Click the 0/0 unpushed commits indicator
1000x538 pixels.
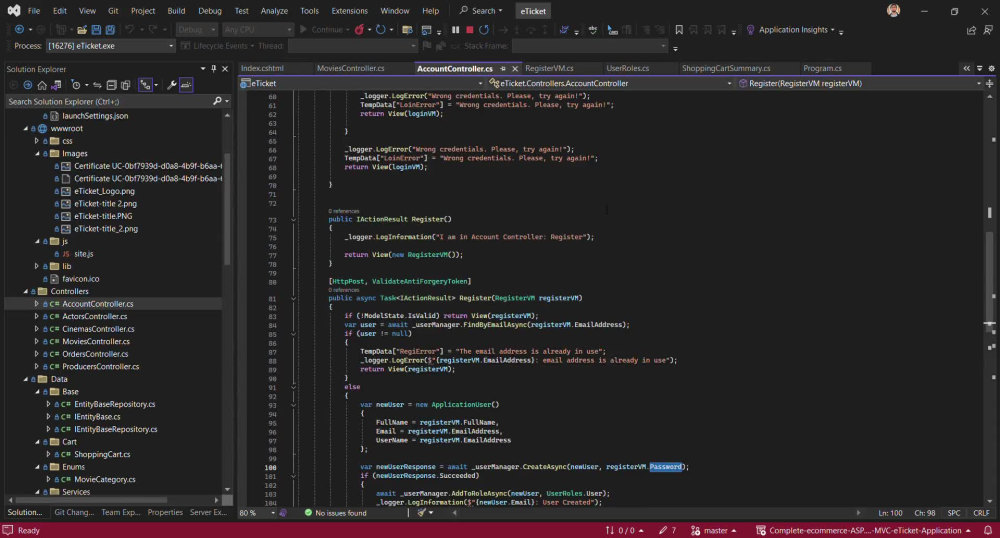coord(624,530)
